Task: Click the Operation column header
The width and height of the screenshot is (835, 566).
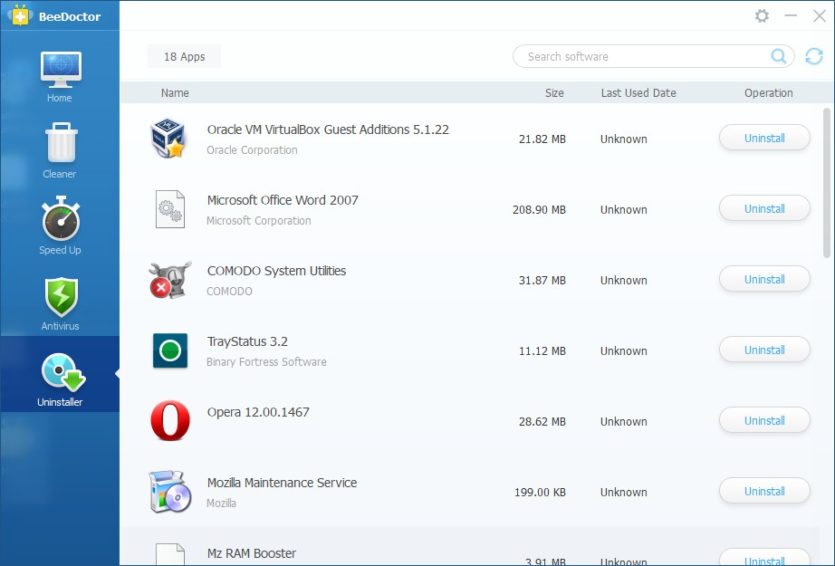Action: [768, 93]
